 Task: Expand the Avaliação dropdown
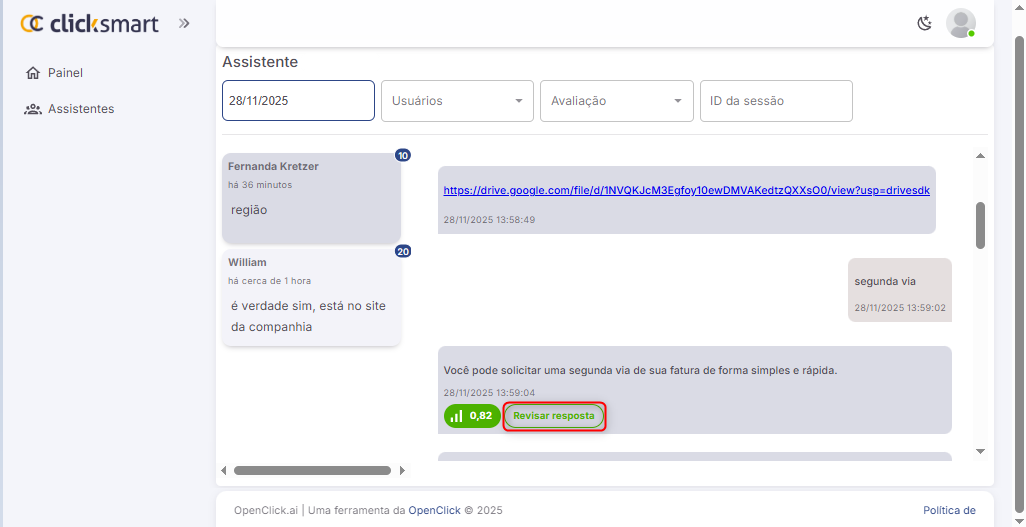click(x=616, y=101)
